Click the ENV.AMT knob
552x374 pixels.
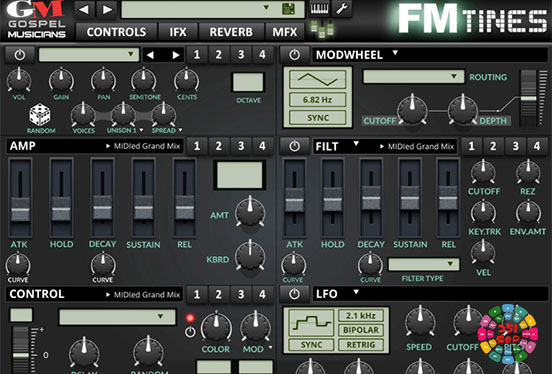click(x=528, y=212)
